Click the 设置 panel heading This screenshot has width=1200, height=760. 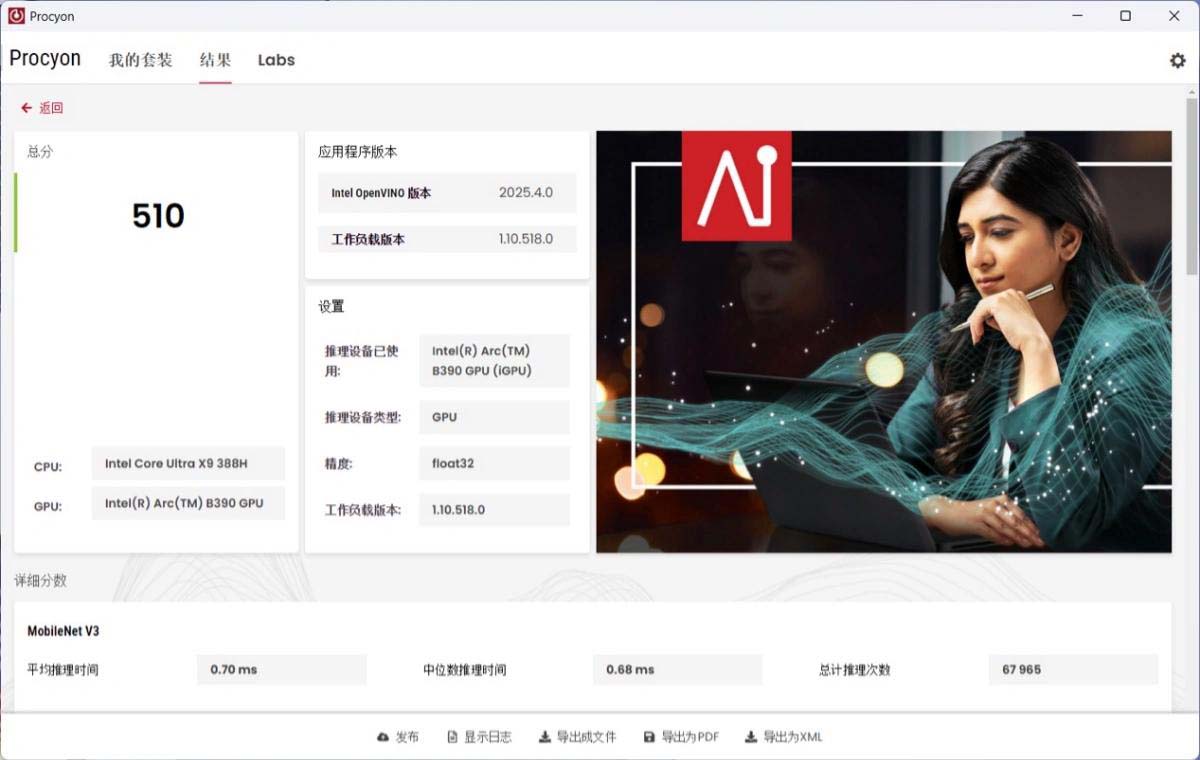331,306
